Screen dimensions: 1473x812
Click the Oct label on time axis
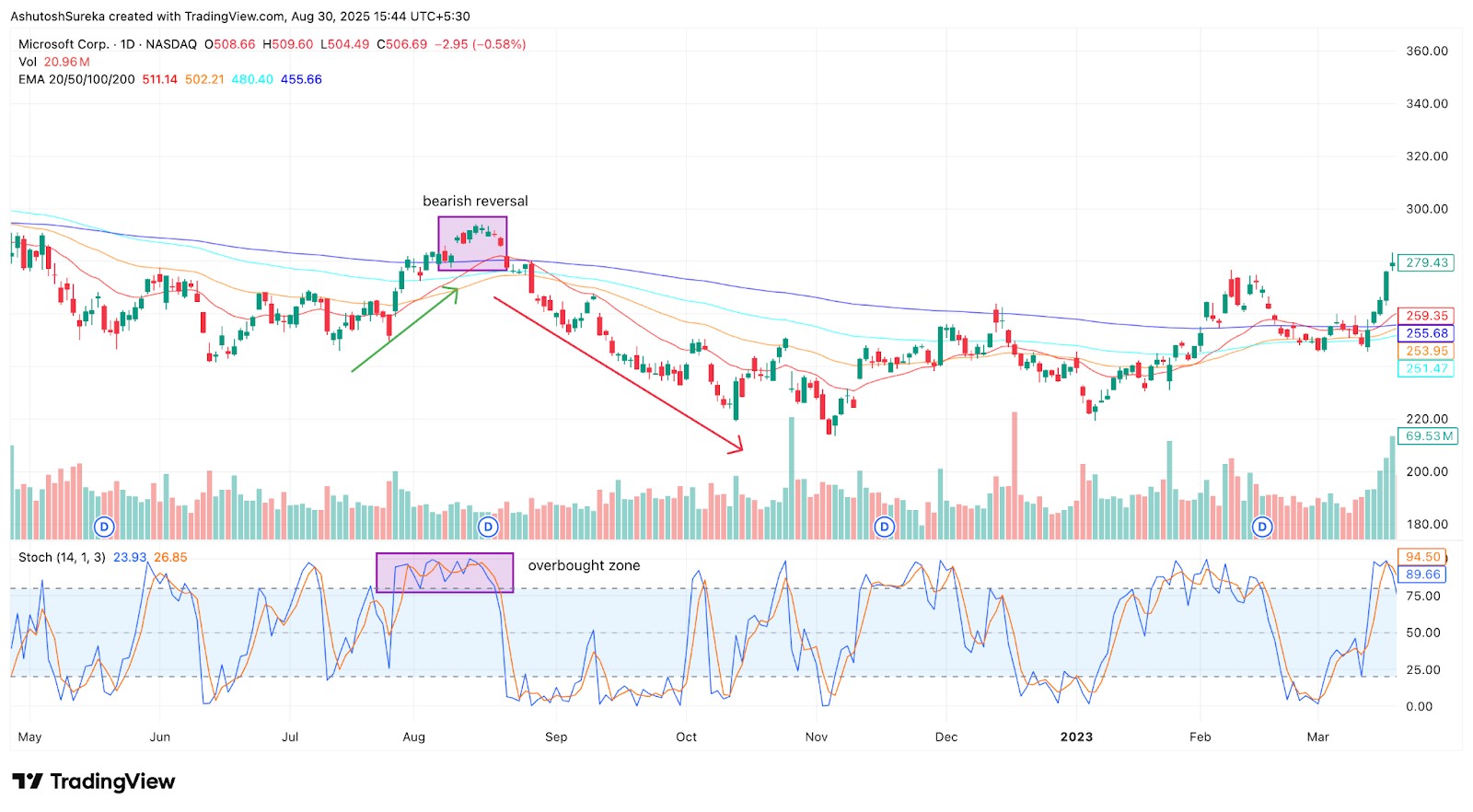point(686,737)
